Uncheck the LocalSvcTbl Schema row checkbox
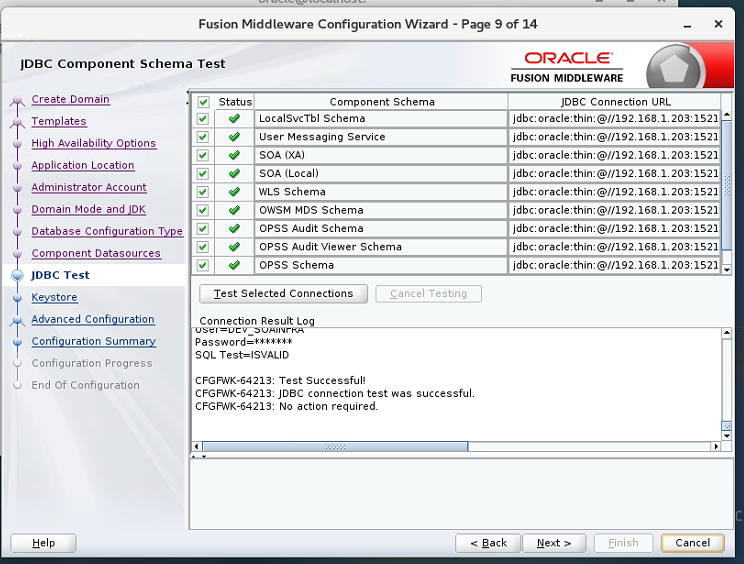Viewport: 744px width, 564px height. 203,119
